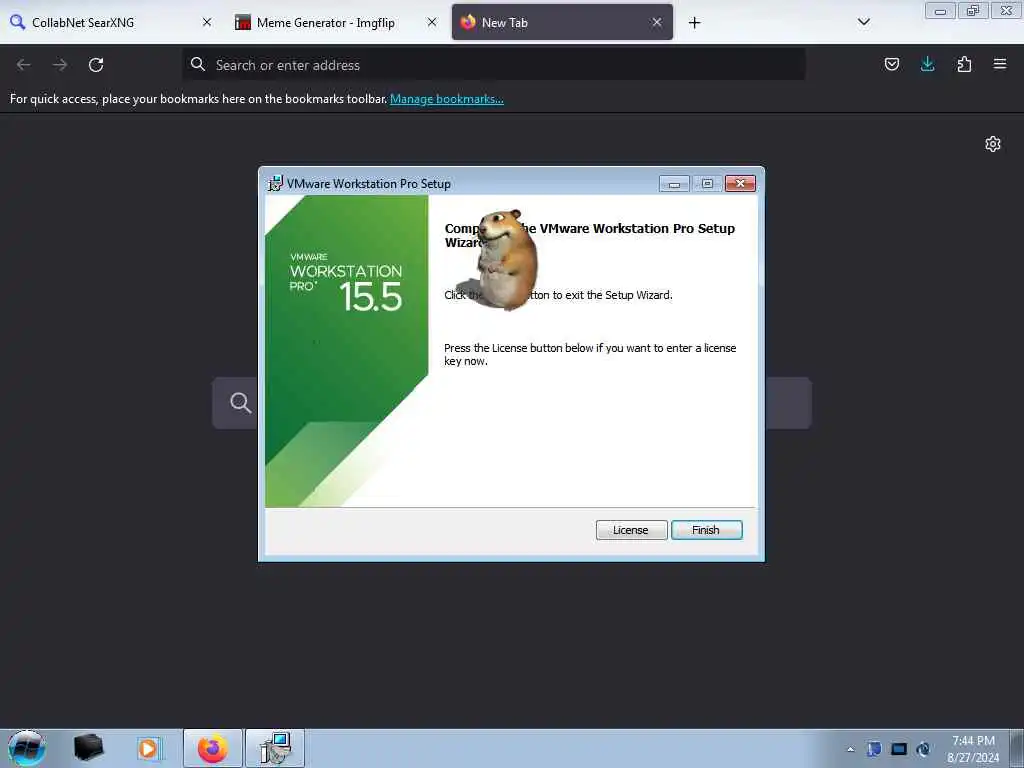Open the network monitor tray icon

pyautogui.click(x=899, y=749)
